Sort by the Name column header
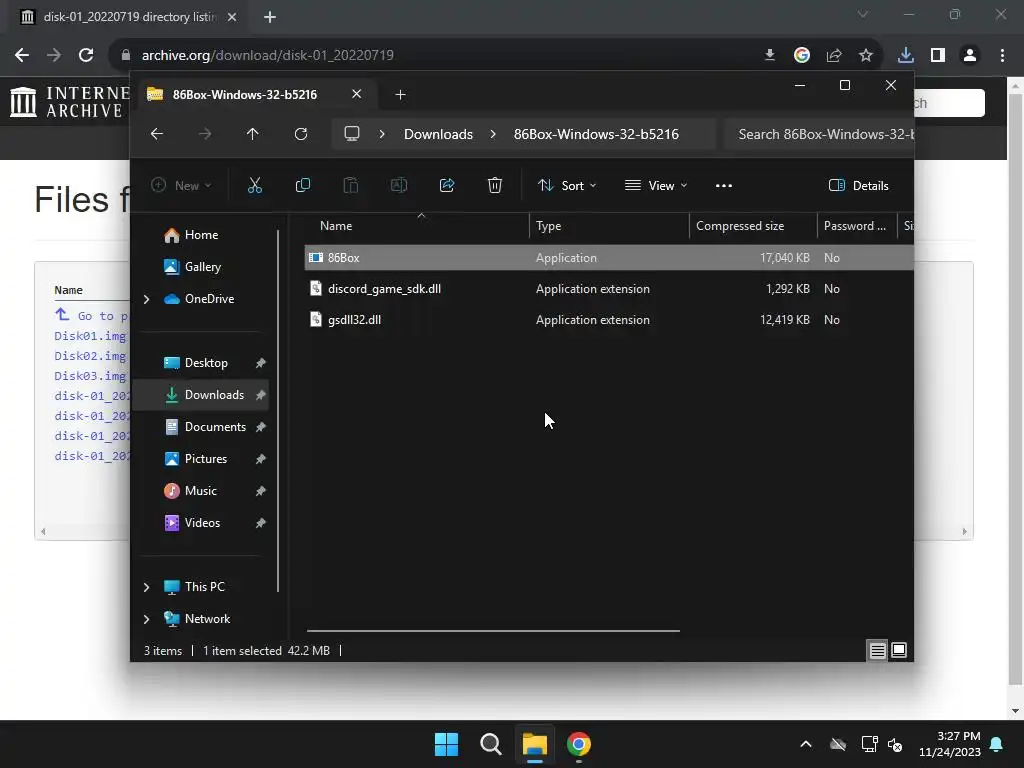The width and height of the screenshot is (1024, 768). (x=418, y=226)
